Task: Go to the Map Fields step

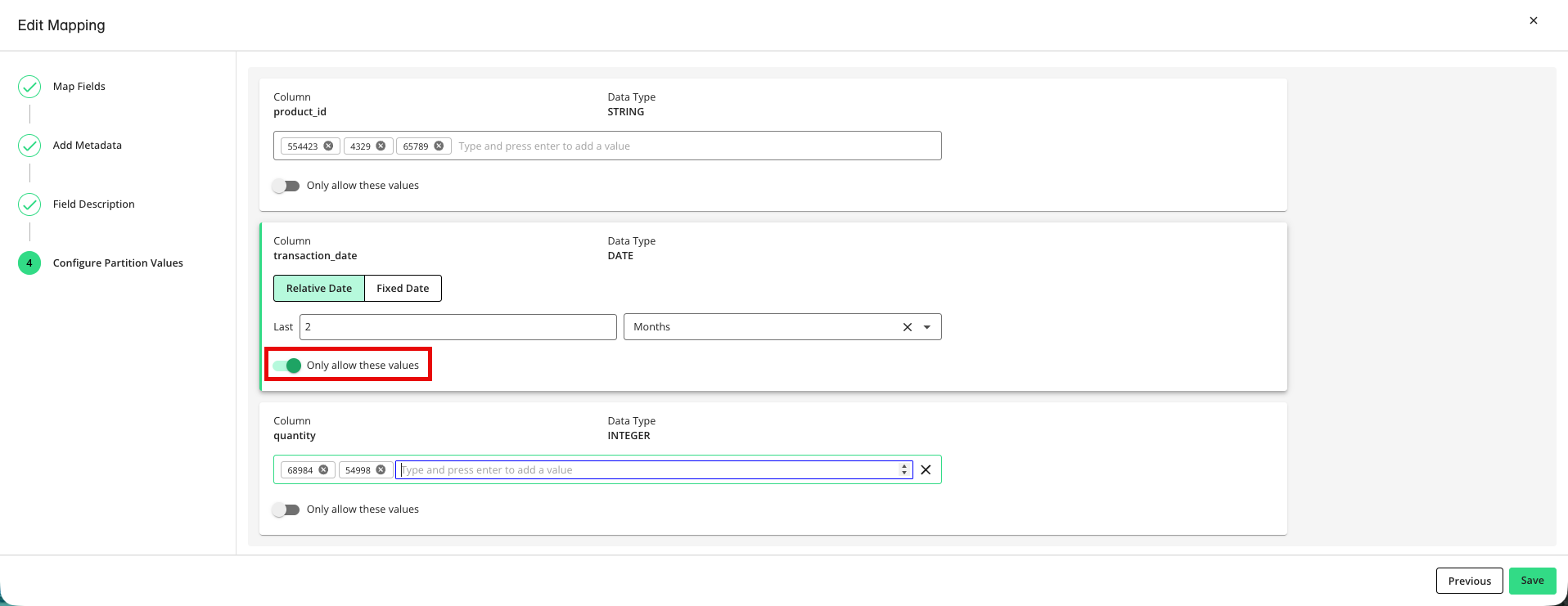Action: pos(79,87)
